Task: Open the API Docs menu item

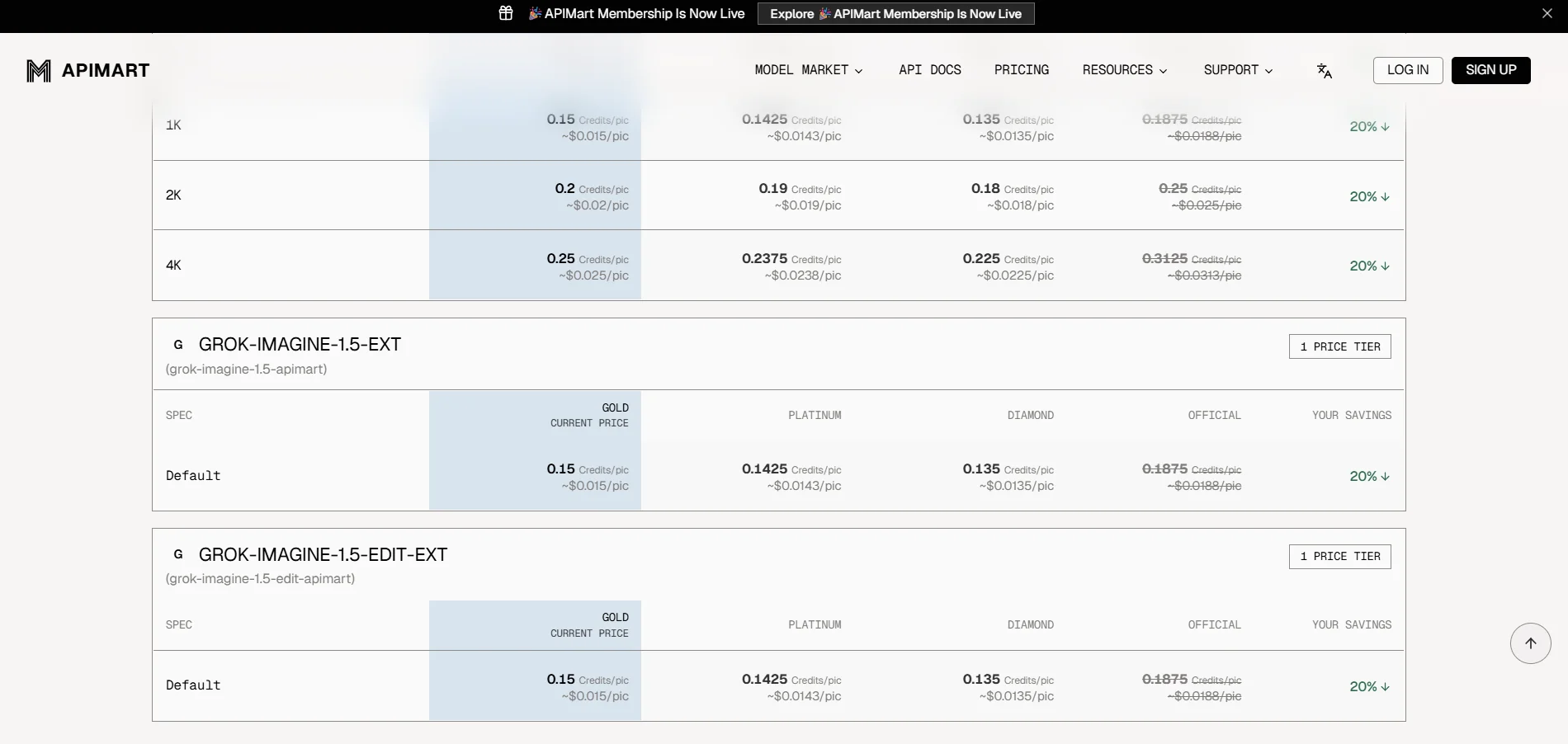Action: [930, 70]
